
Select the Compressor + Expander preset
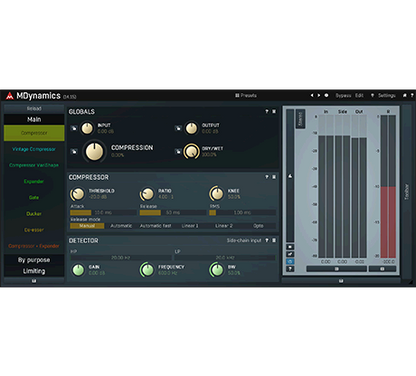[34, 246]
